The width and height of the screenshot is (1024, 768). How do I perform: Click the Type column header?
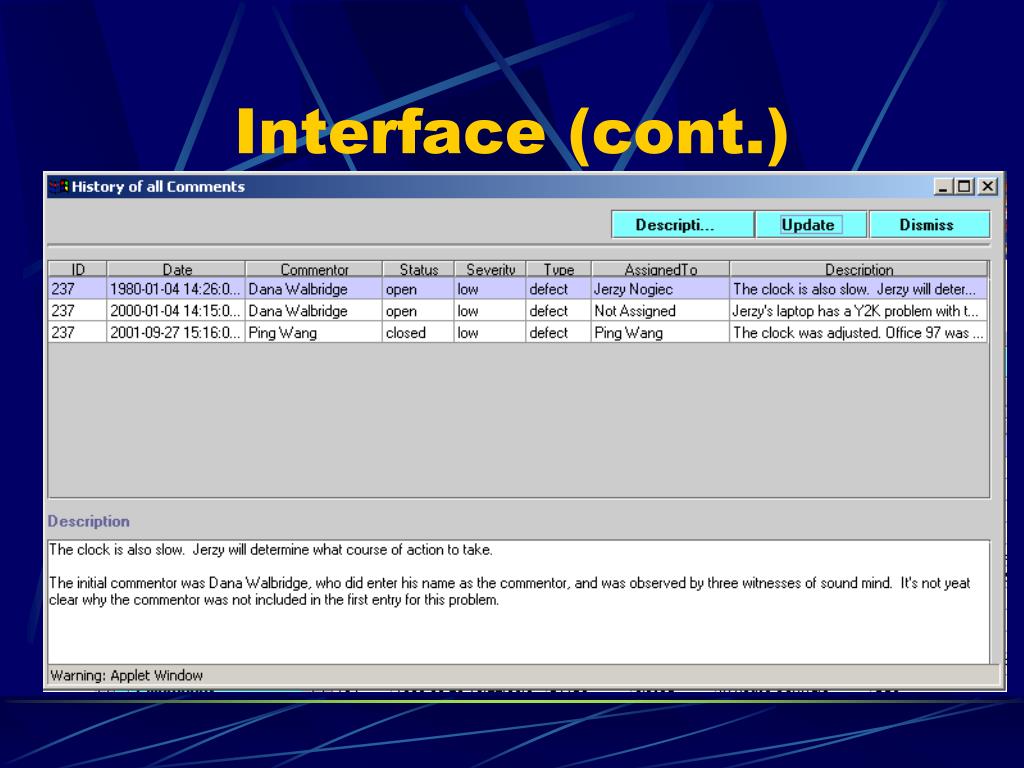tap(558, 269)
